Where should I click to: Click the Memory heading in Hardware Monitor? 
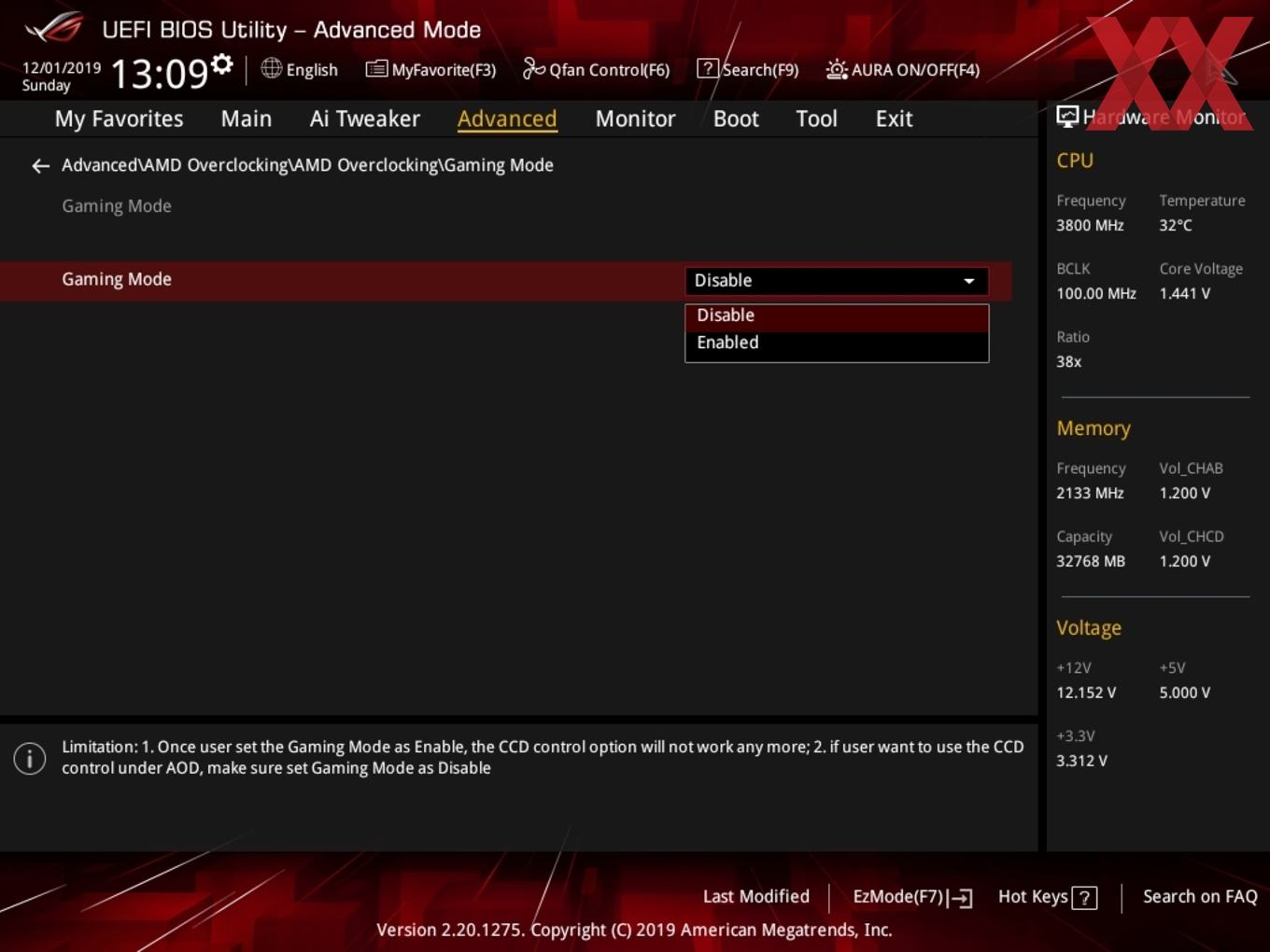[1094, 428]
